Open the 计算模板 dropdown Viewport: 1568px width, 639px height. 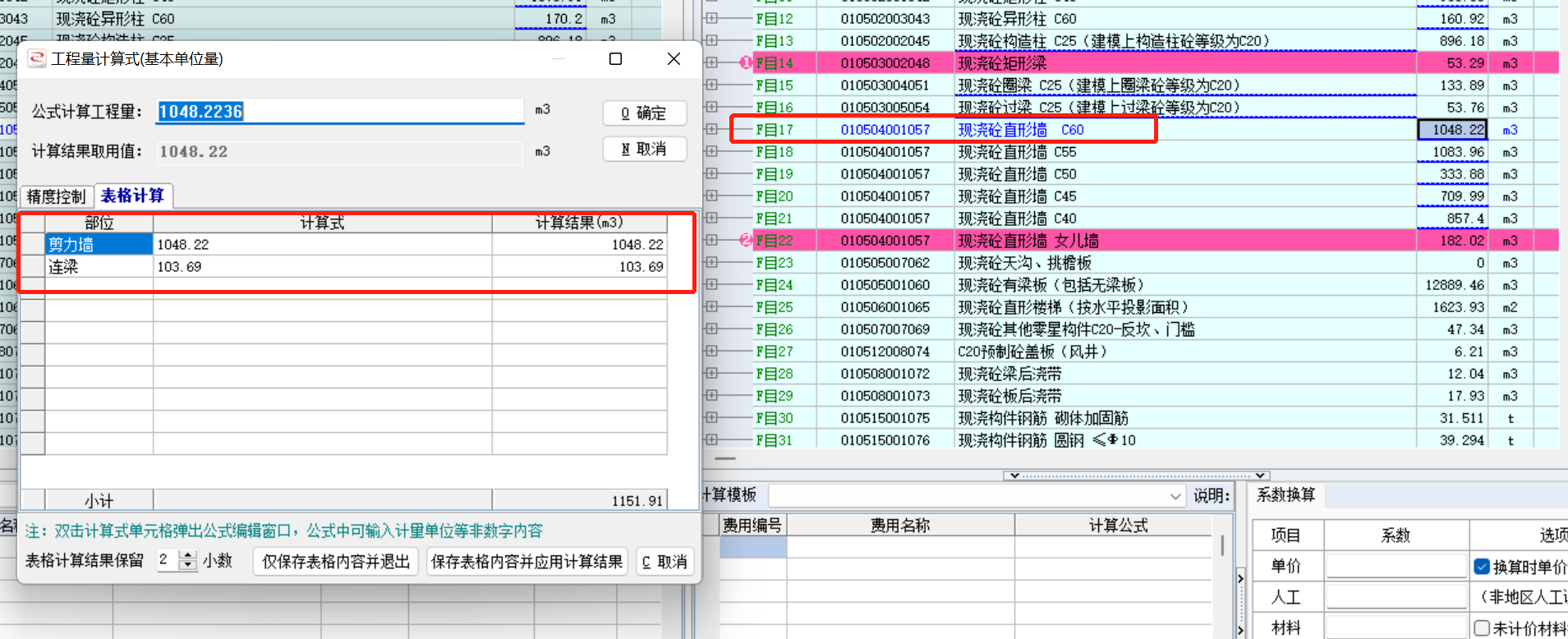(1175, 496)
